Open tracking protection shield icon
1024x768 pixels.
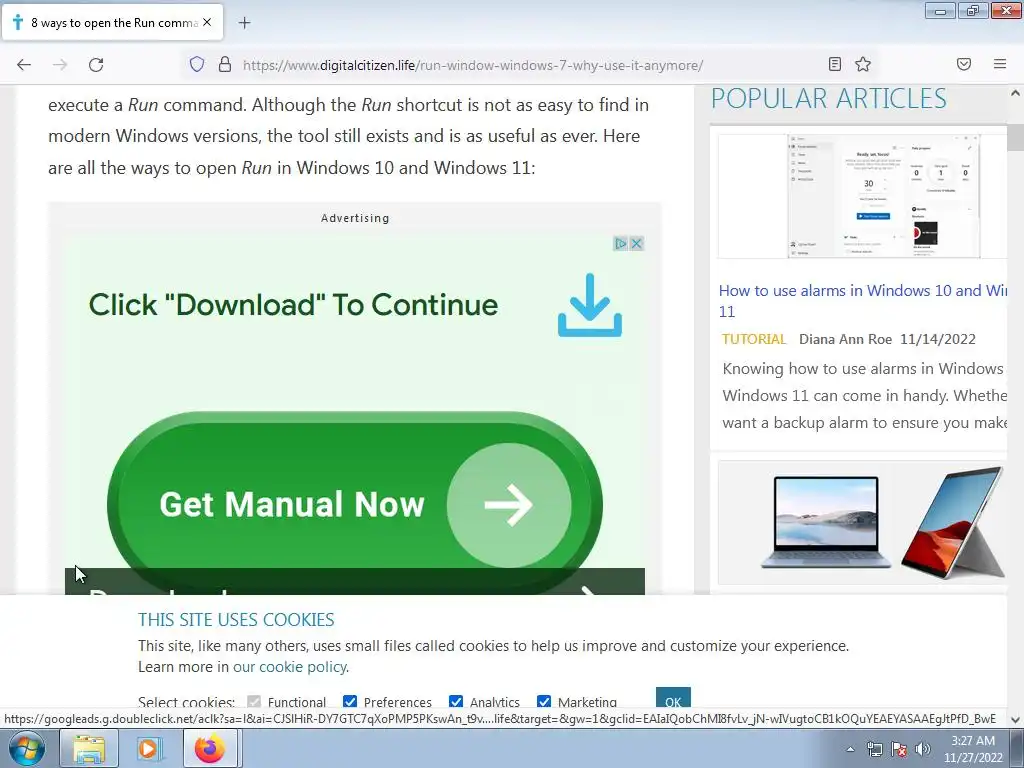[197, 64]
